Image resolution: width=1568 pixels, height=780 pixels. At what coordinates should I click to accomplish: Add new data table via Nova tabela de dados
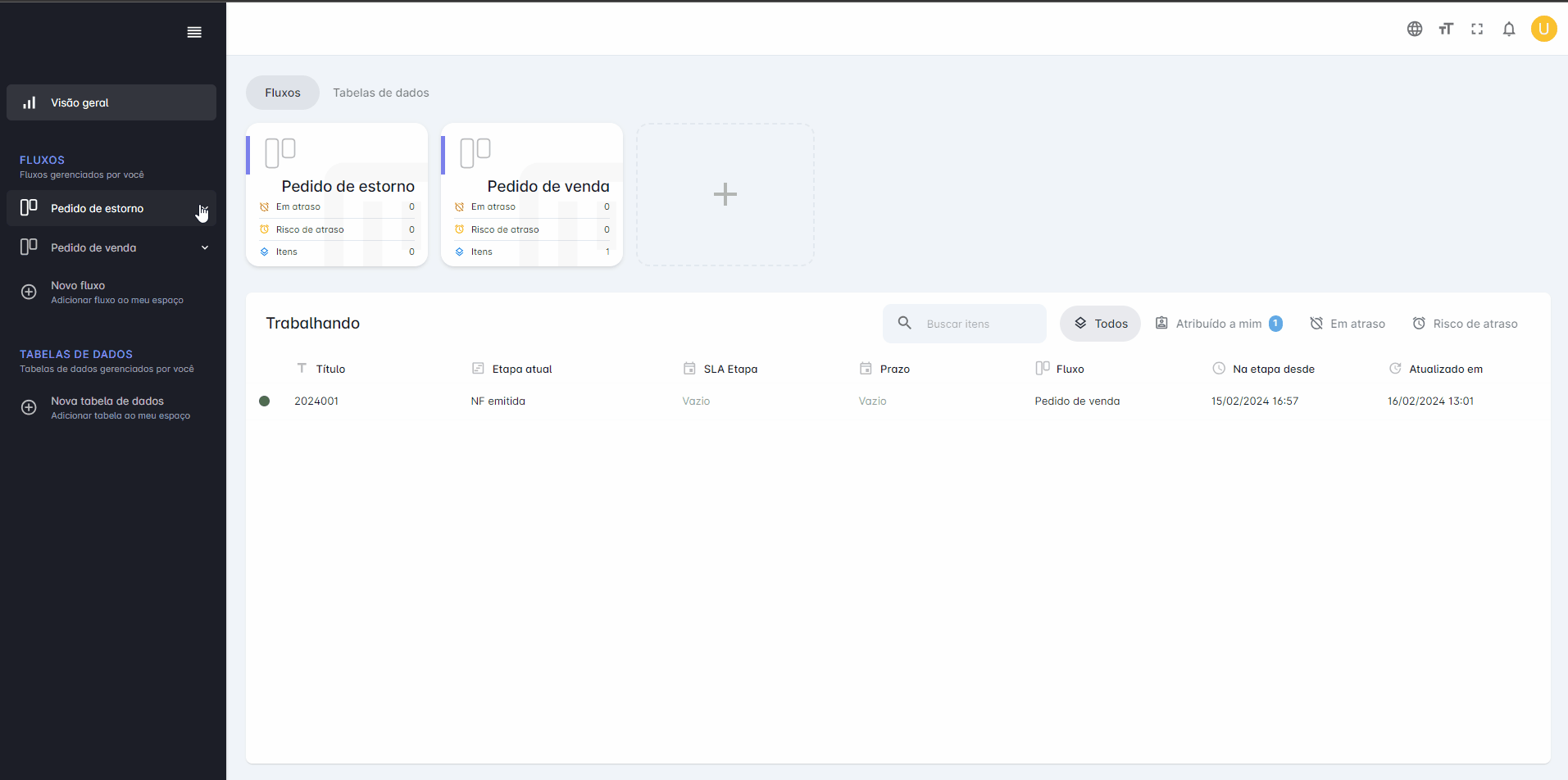111,407
